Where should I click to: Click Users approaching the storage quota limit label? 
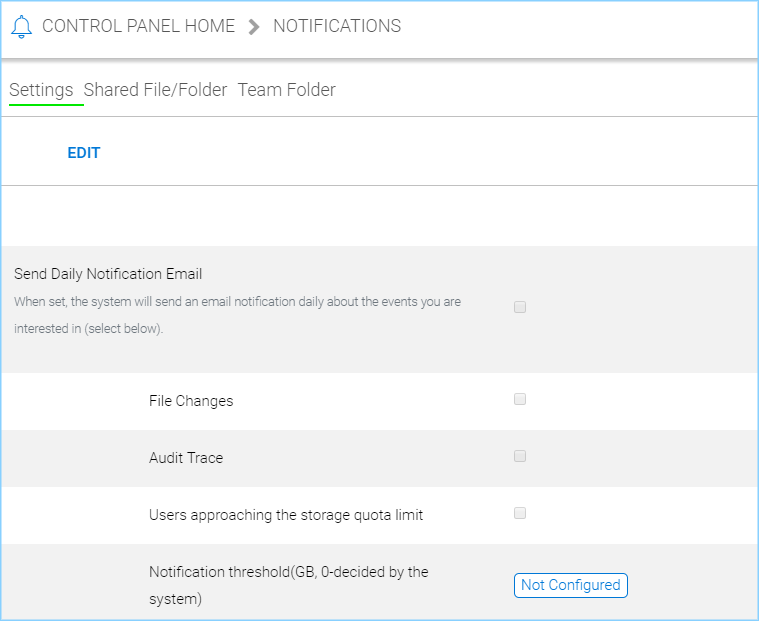(x=286, y=515)
